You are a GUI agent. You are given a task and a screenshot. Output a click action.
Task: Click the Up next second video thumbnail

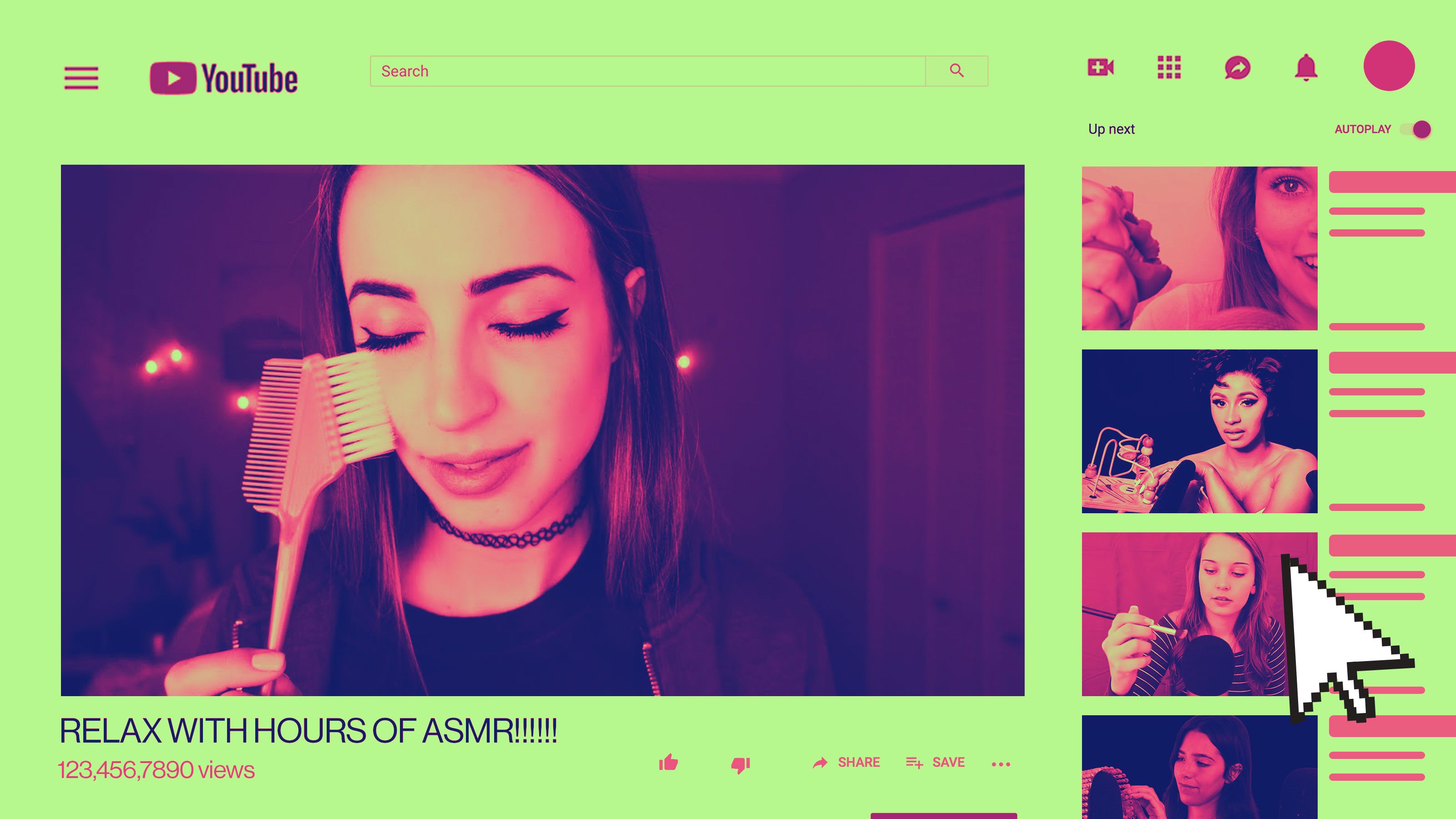click(x=1199, y=430)
